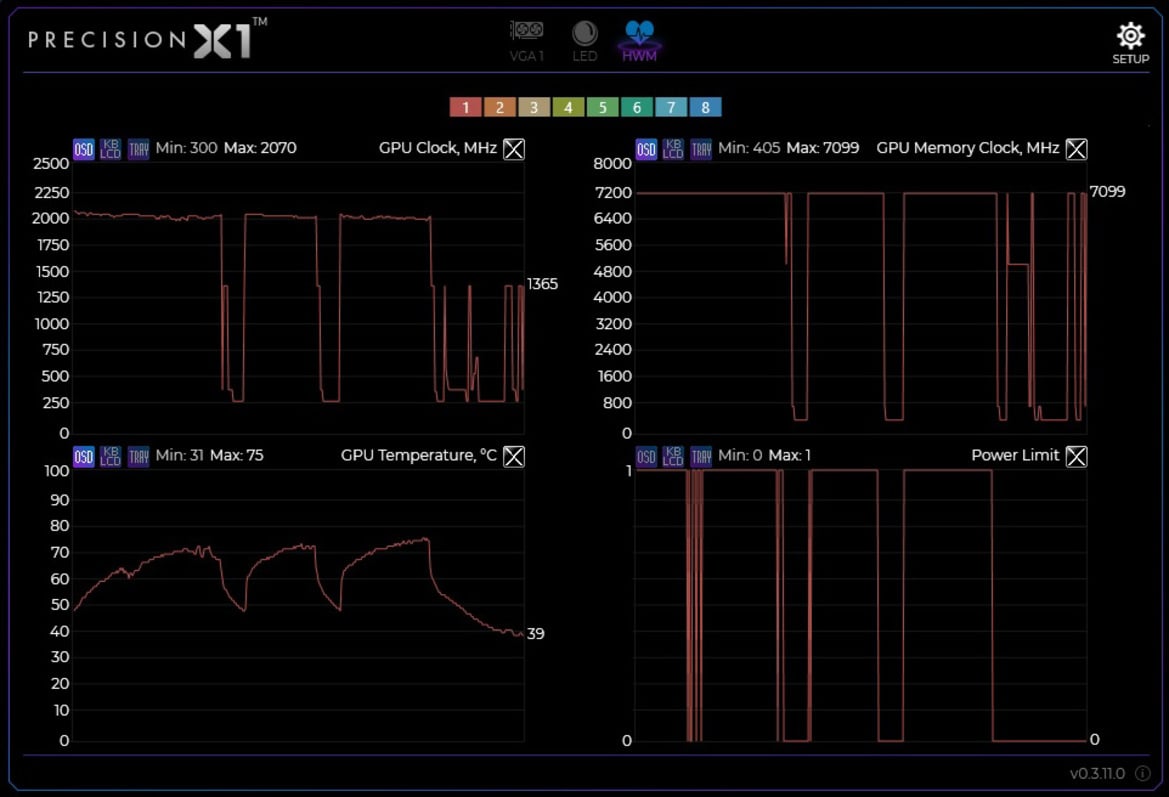Choose monitor slot 4

click(568, 107)
